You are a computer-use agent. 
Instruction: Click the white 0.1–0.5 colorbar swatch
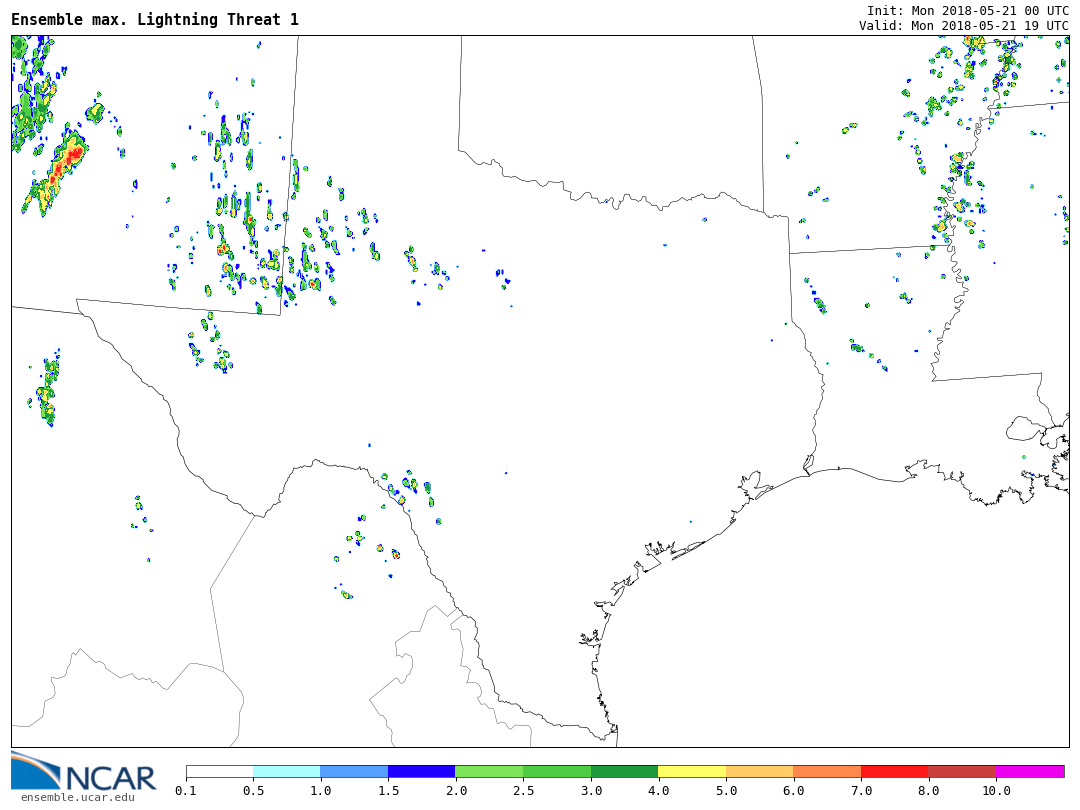[219, 772]
